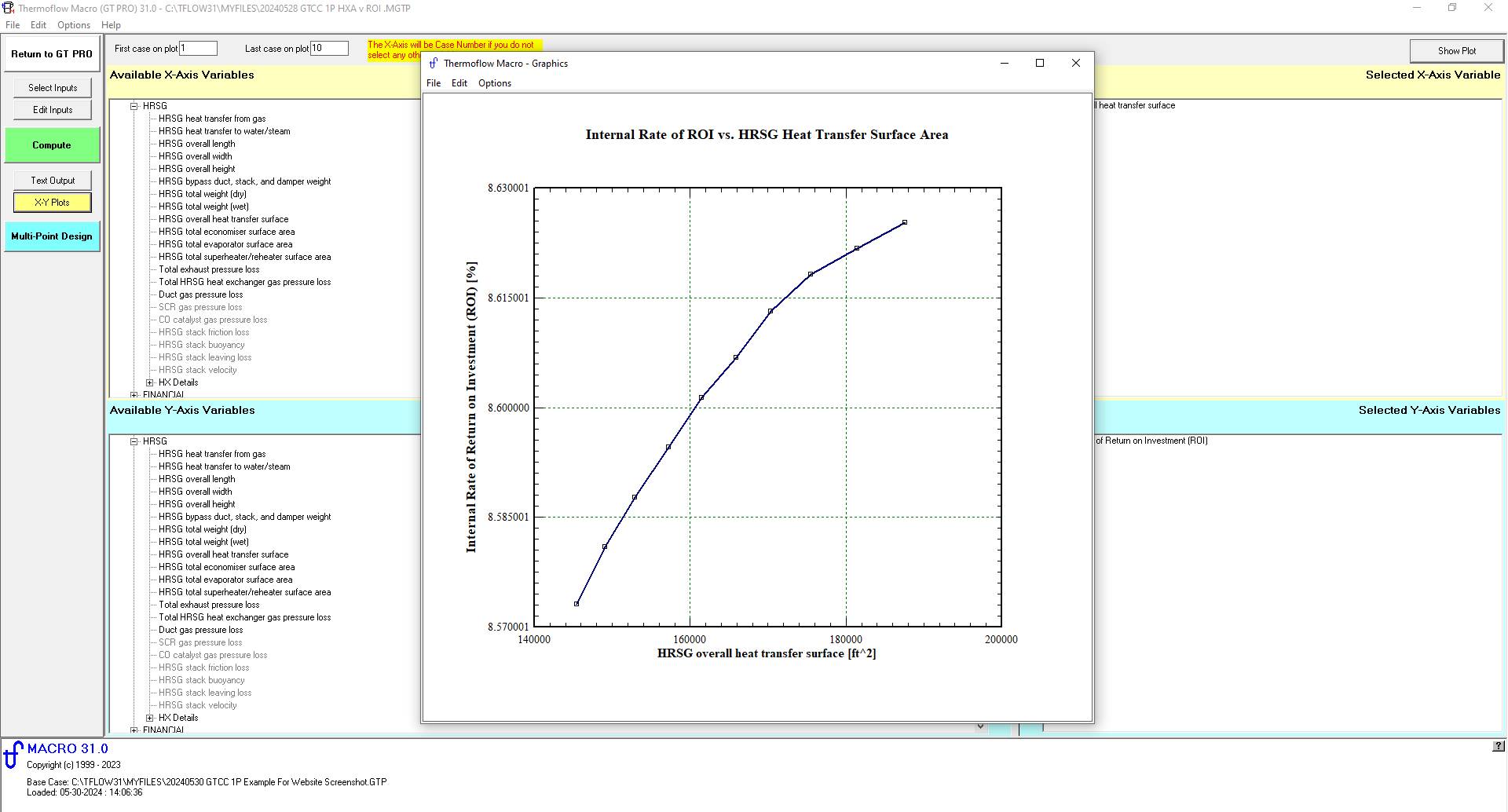Select HRSG overall length in X-Axis list

197,144
